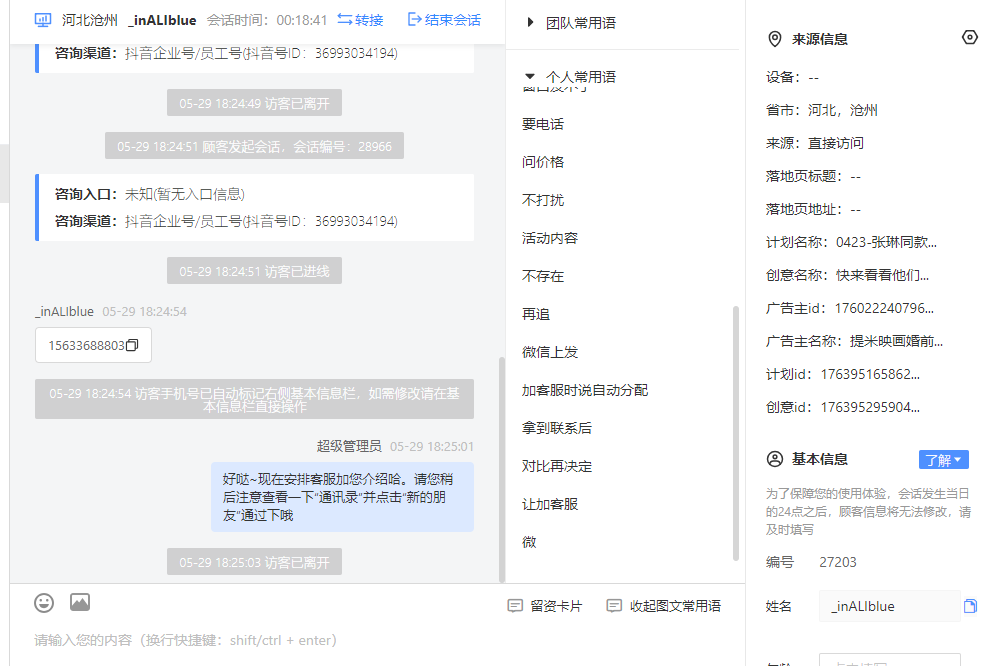This screenshot has height=666, width=987.
Task: Click the location pin icon beside 来源信息
Action: point(775,39)
